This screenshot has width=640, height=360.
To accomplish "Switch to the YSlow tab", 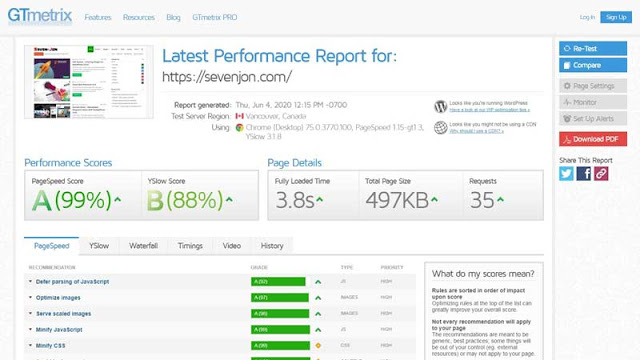I will [x=99, y=246].
